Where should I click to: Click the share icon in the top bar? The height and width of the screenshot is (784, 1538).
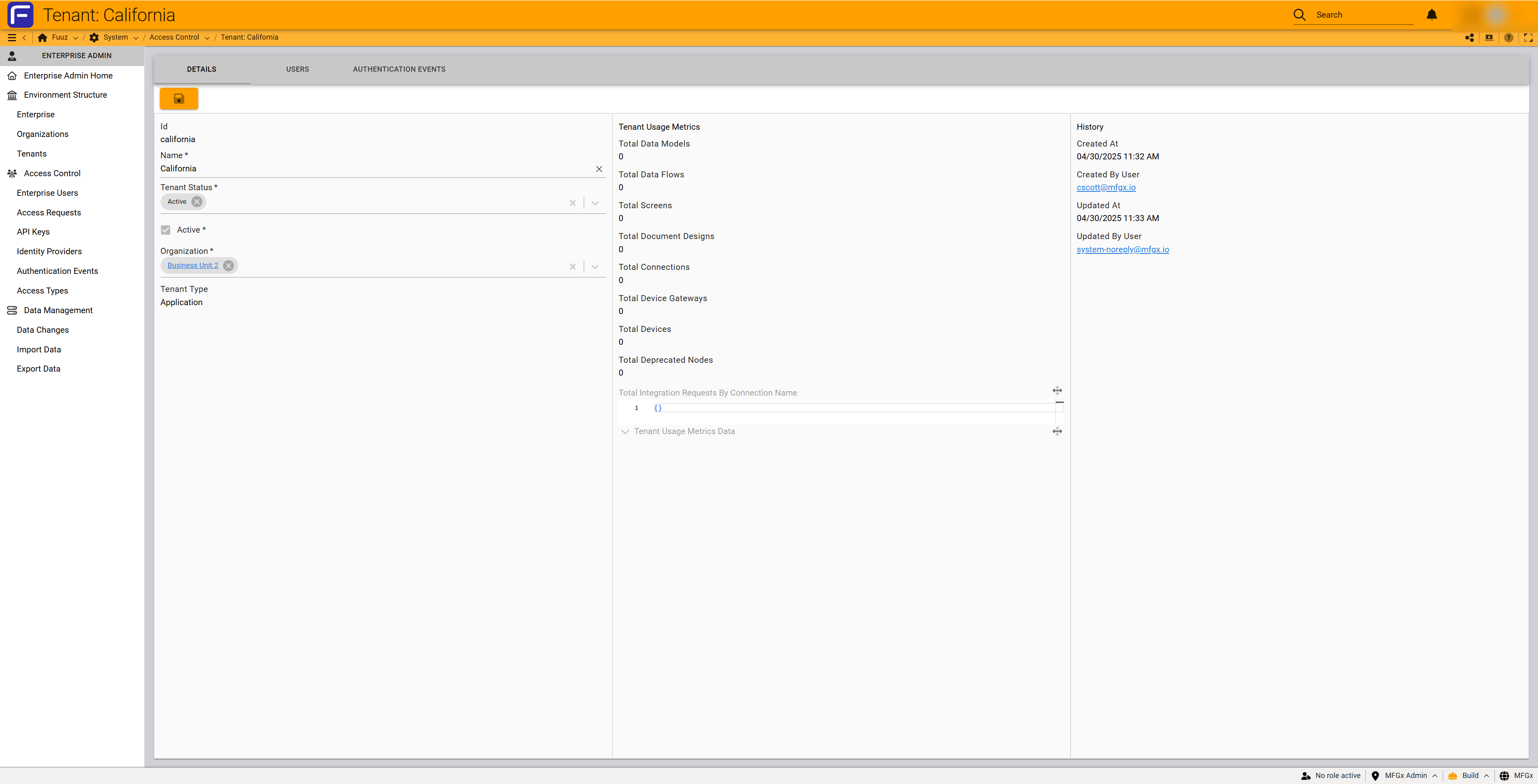tap(1470, 38)
